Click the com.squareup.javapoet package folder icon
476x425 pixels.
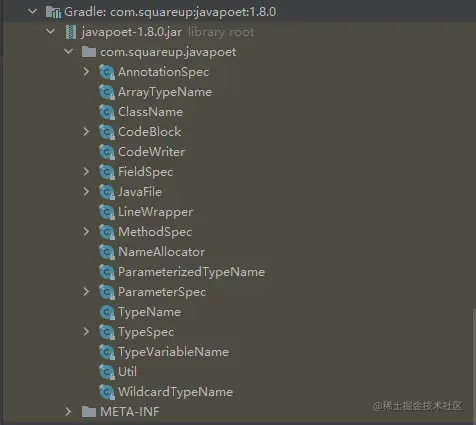89,52
